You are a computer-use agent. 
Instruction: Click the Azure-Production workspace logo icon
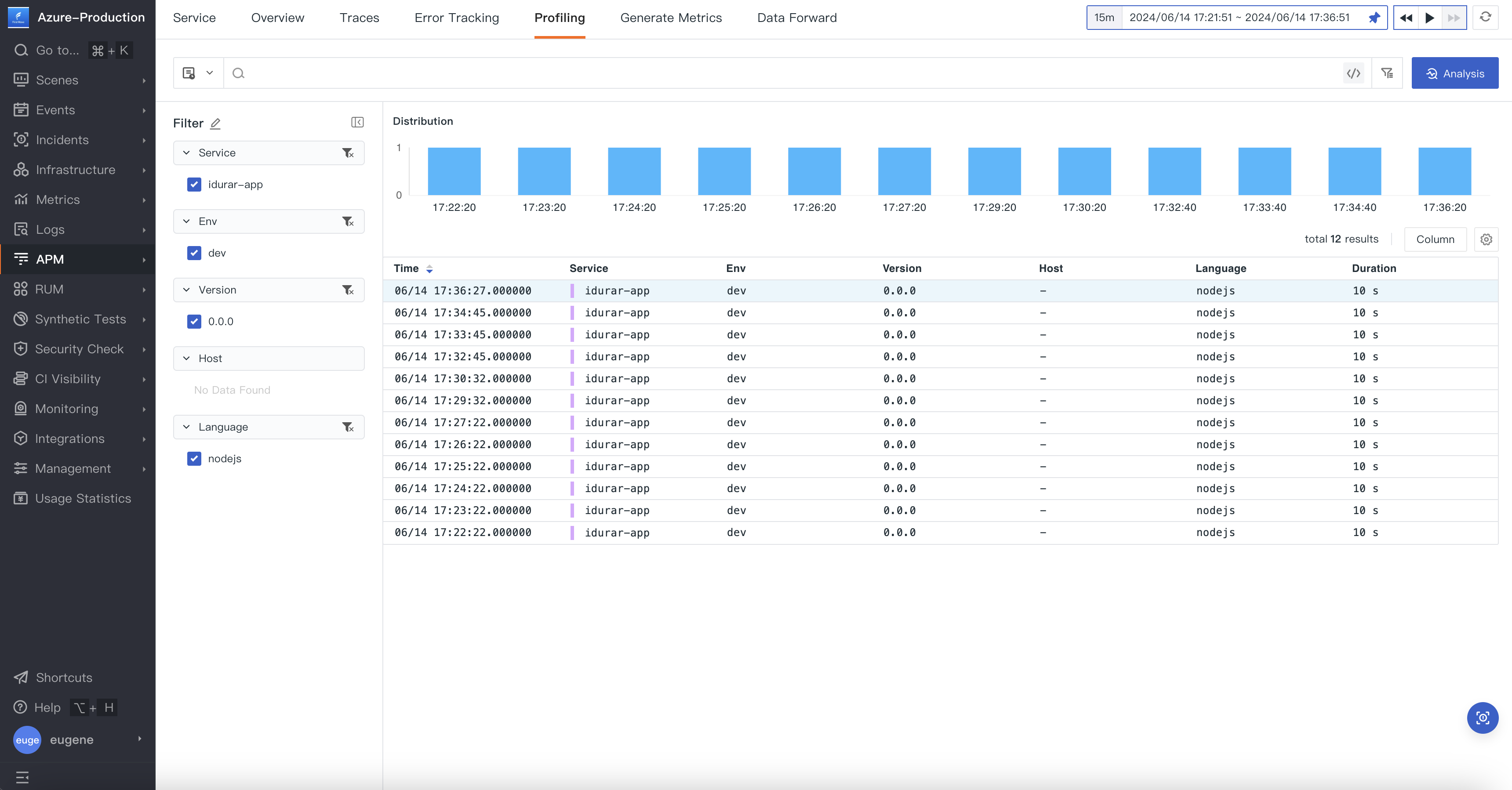point(18,17)
